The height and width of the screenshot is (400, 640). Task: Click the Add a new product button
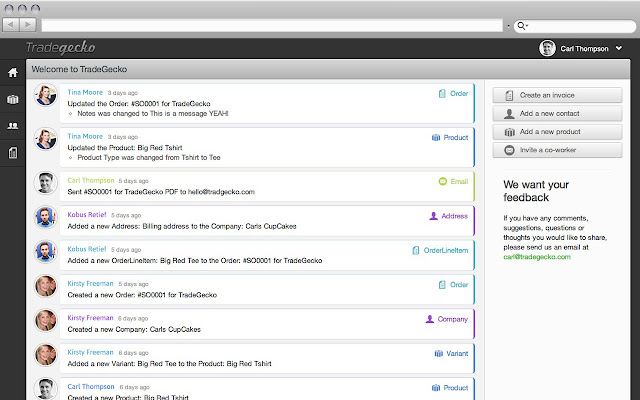point(557,132)
